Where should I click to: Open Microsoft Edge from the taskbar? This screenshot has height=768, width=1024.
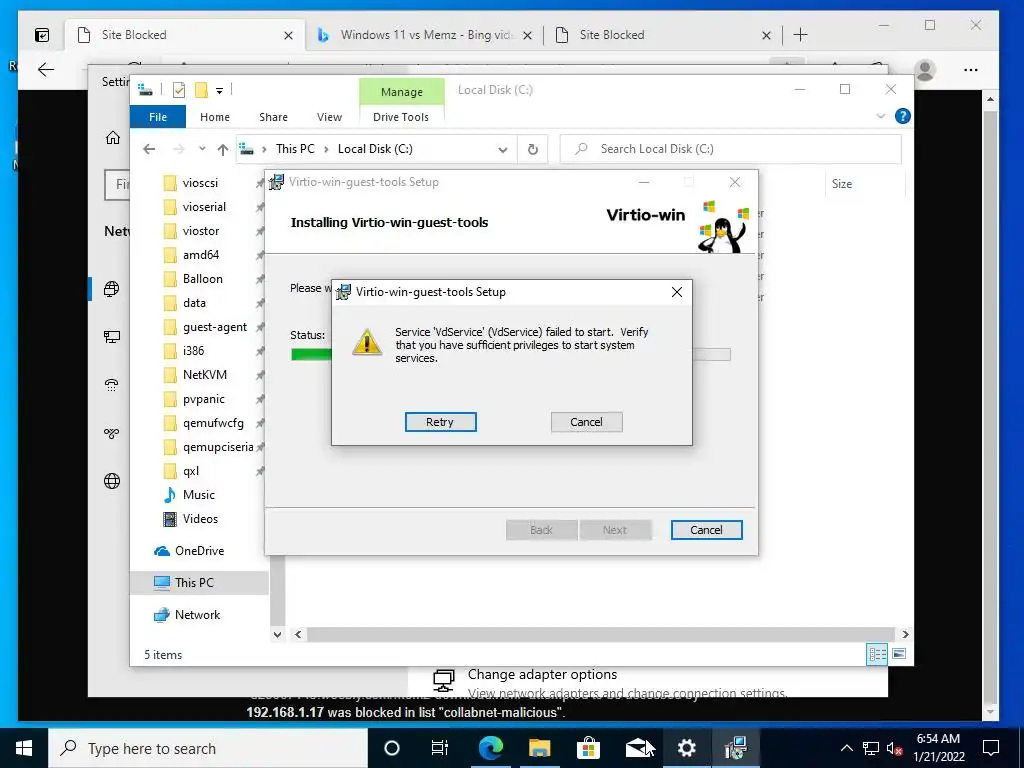point(490,748)
